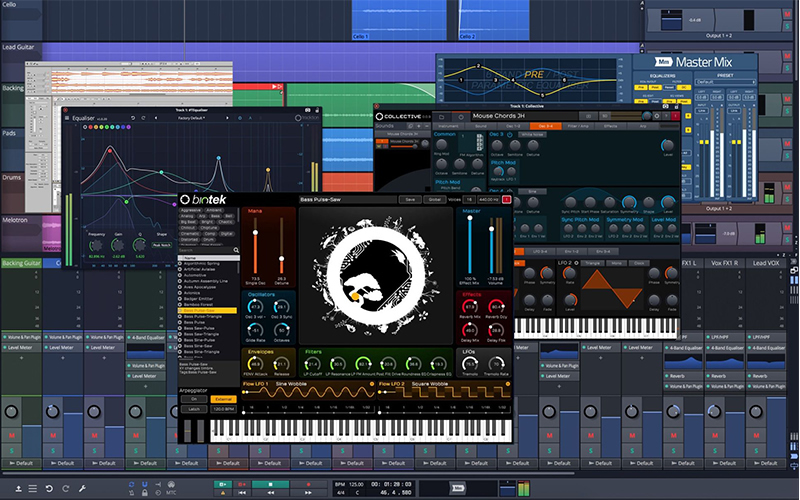This screenshot has height=500, width=800.
Task: Click the rewind transport button
Action: (270, 493)
